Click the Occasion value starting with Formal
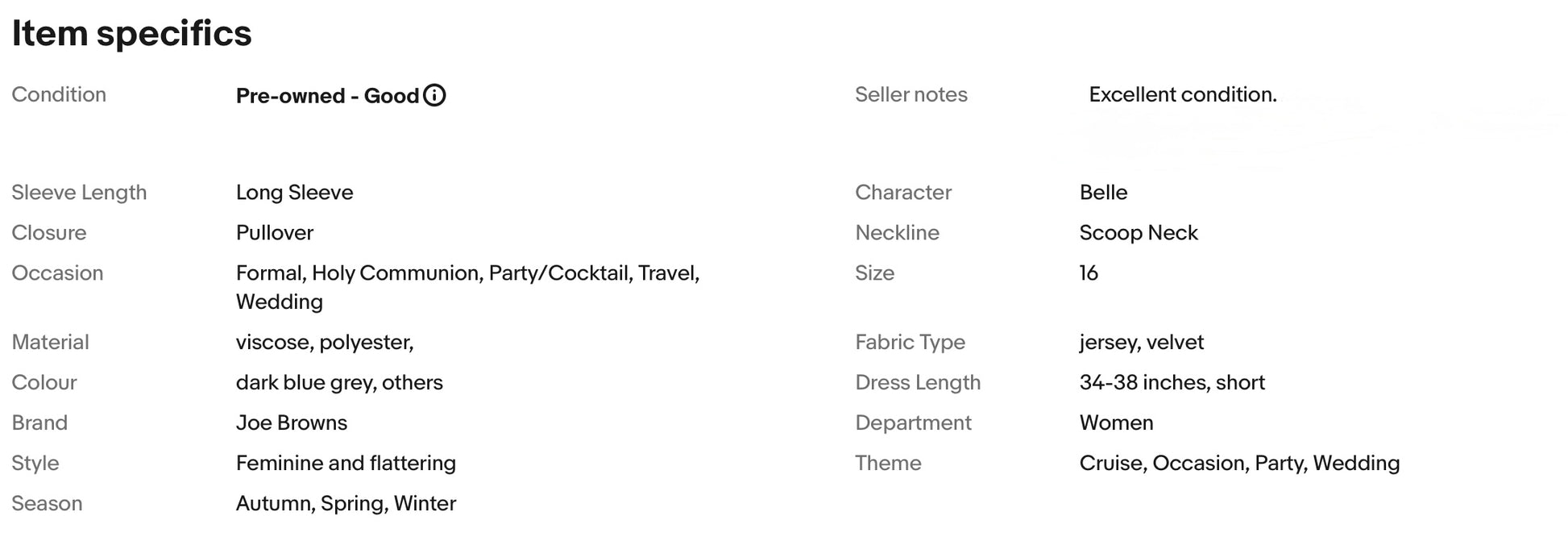Screen dimensions: 1568x545 tap(467, 273)
